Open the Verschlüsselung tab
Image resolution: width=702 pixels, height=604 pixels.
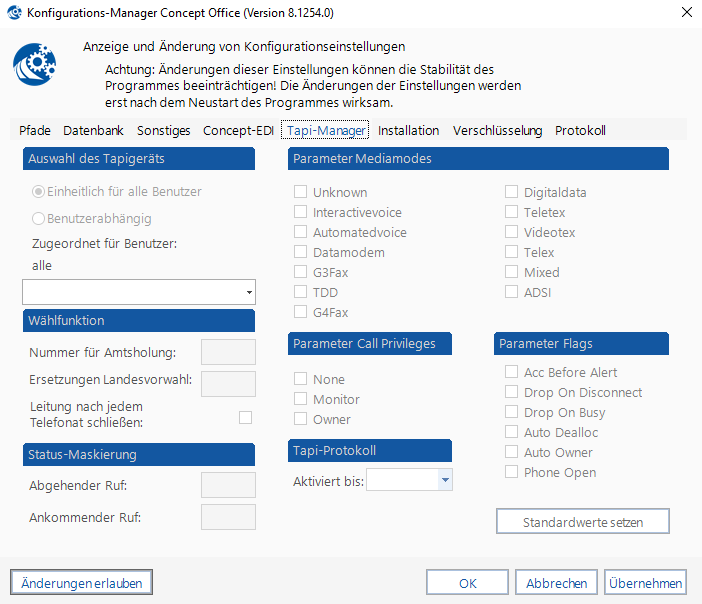[497, 130]
